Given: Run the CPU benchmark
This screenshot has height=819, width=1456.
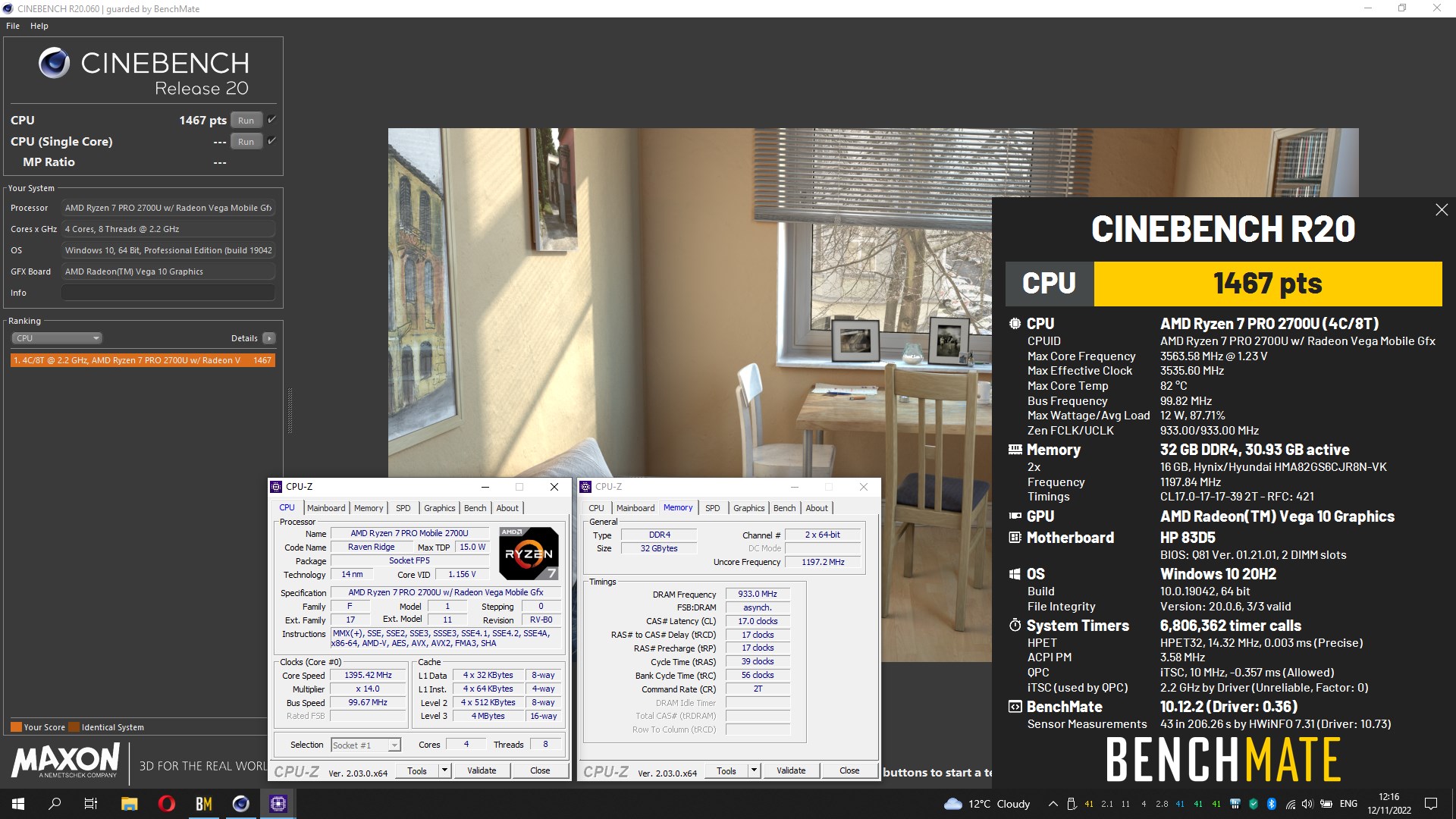Looking at the screenshot, I should pyautogui.click(x=246, y=121).
